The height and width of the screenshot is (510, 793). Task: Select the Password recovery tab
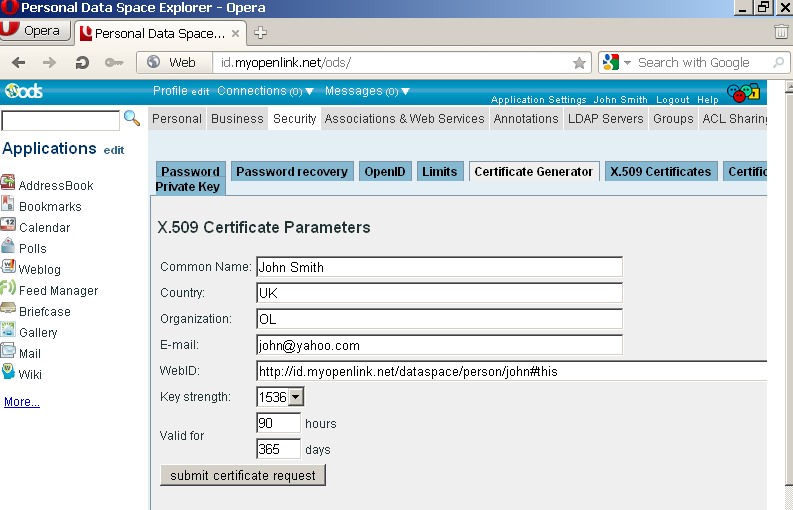pyautogui.click(x=292, y=171)
